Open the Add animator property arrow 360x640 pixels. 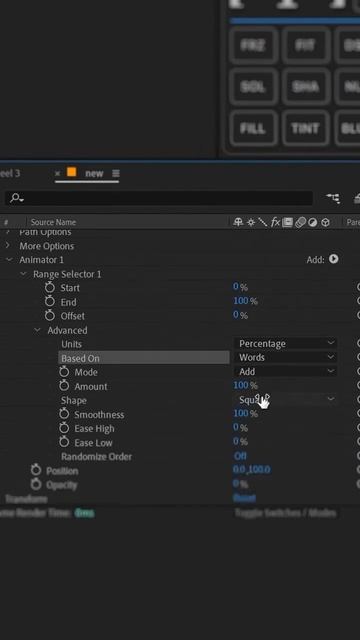333,259
